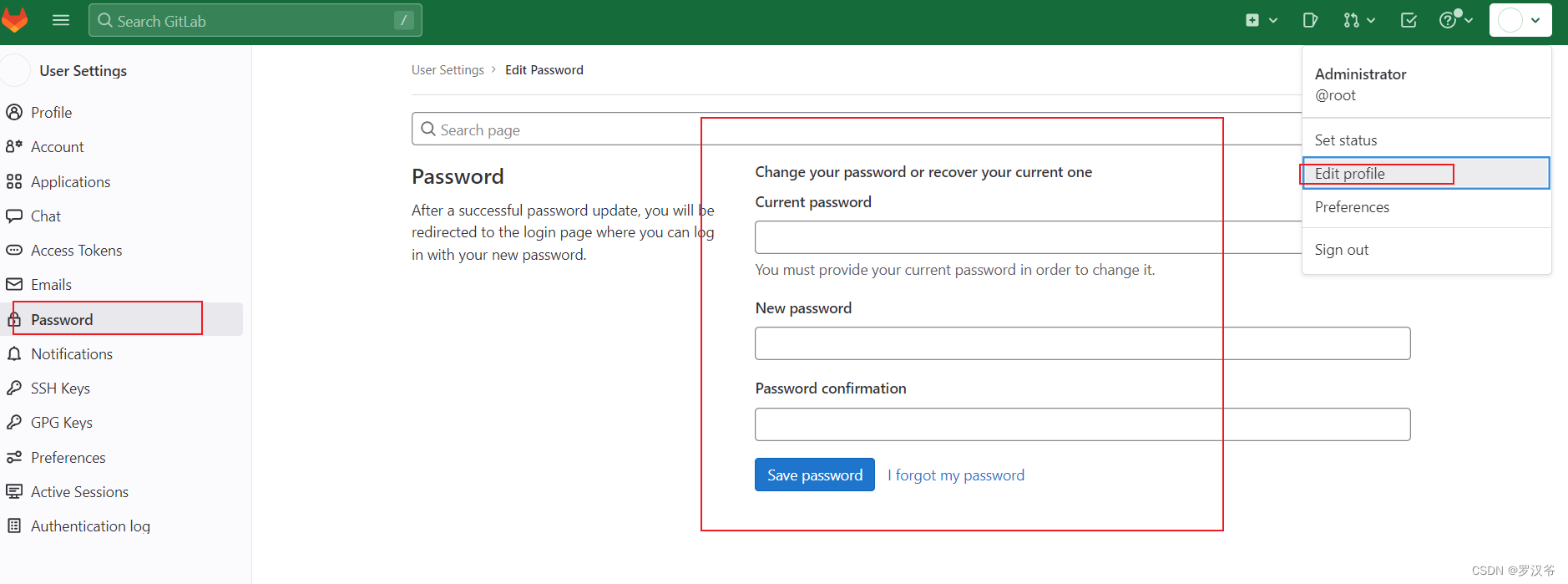Open Preferences in the left sidebar

[x=68, y=457]
